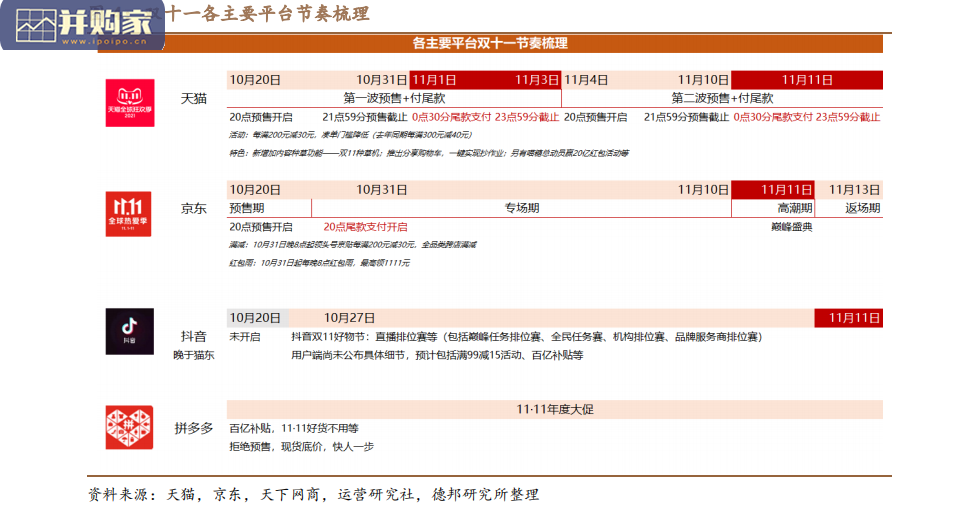
Task: Click 20点预售开启 under 天猫 10月20日
Action: (261, 117)
